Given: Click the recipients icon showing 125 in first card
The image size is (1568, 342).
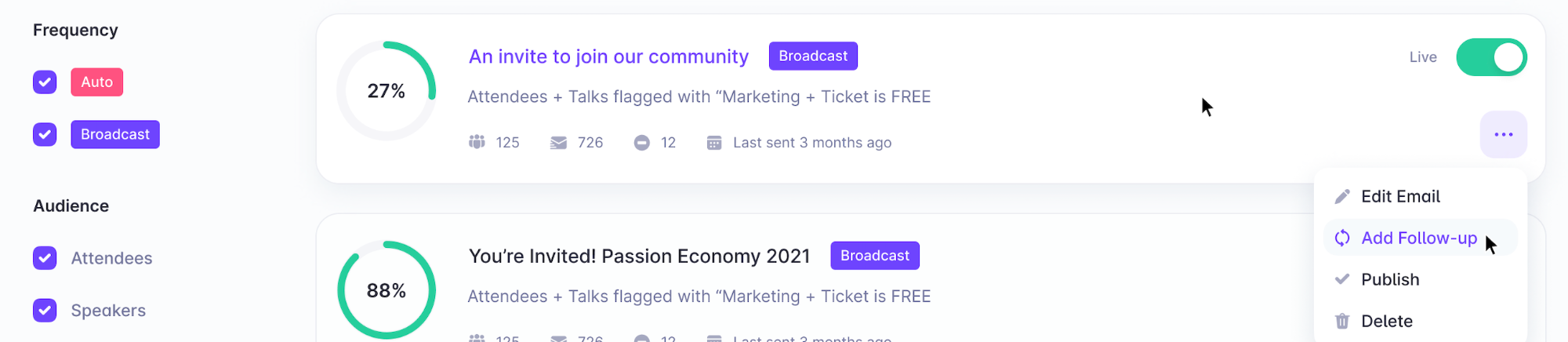Looking at the screenshot, I should coord(477,142).
